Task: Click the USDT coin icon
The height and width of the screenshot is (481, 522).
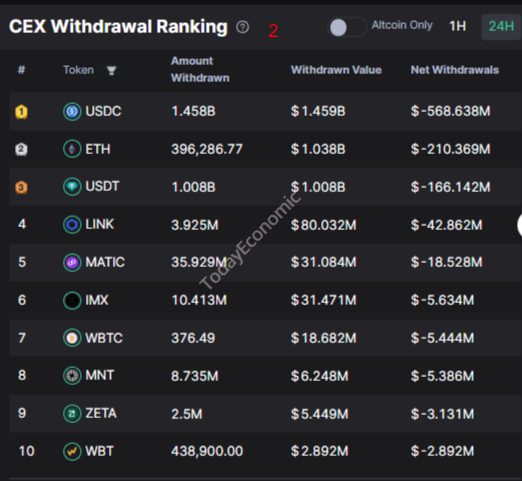Action: click(x=72, y=187)
